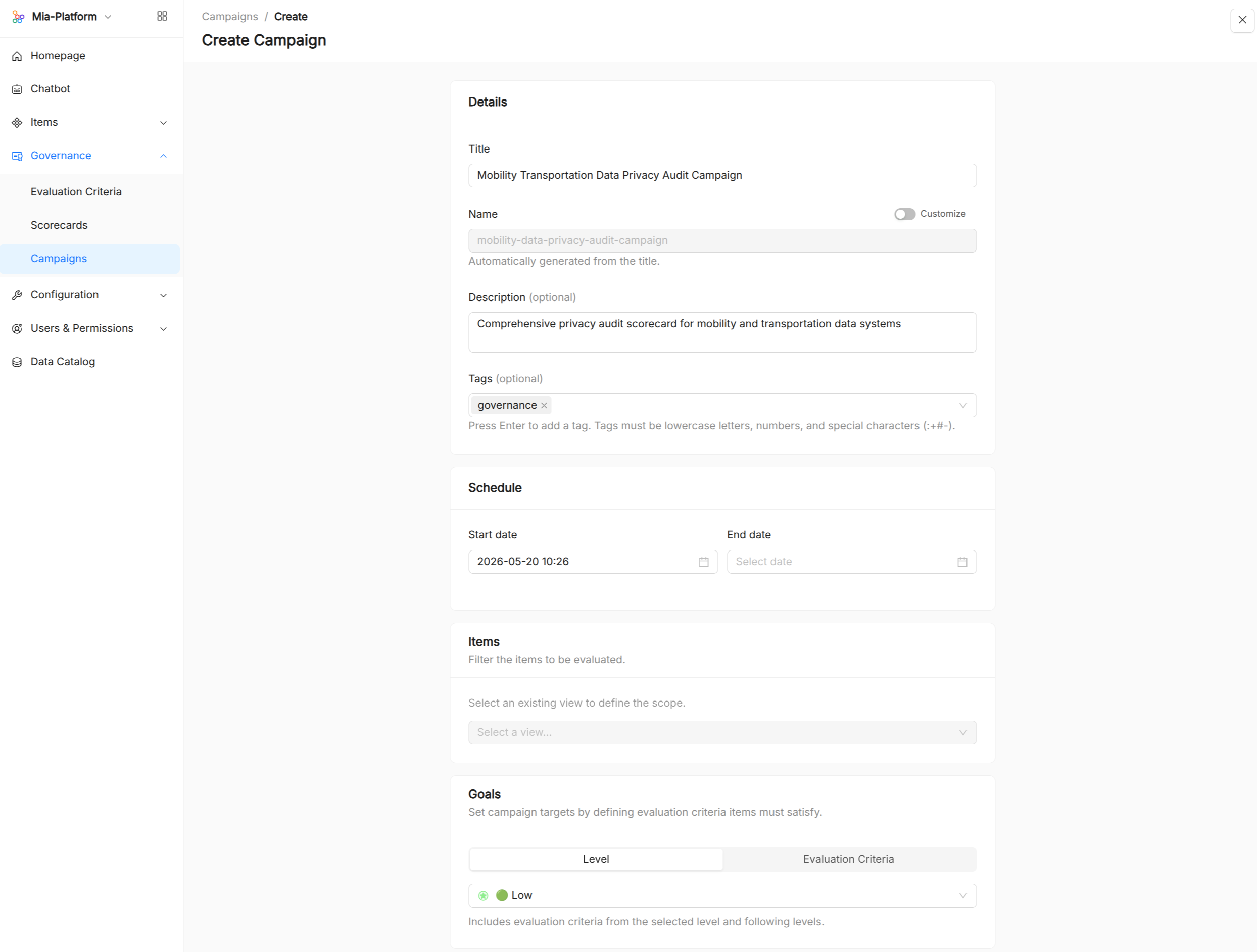
Task: Click the Details section heading
Action: click(x=488, y=102)
